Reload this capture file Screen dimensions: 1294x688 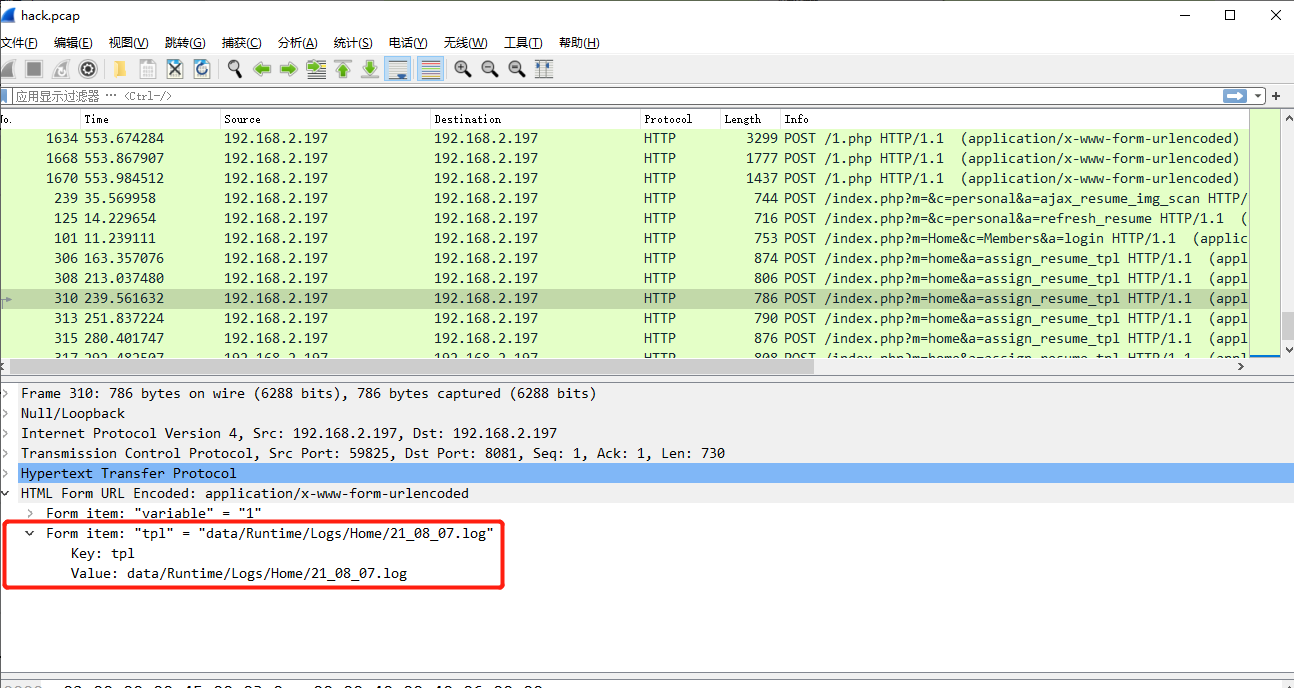[202, 69]
